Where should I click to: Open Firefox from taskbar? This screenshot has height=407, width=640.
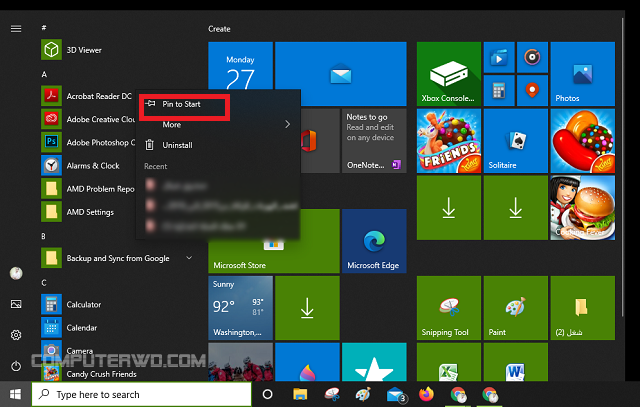pyautogui.click(x=427, y=394)
